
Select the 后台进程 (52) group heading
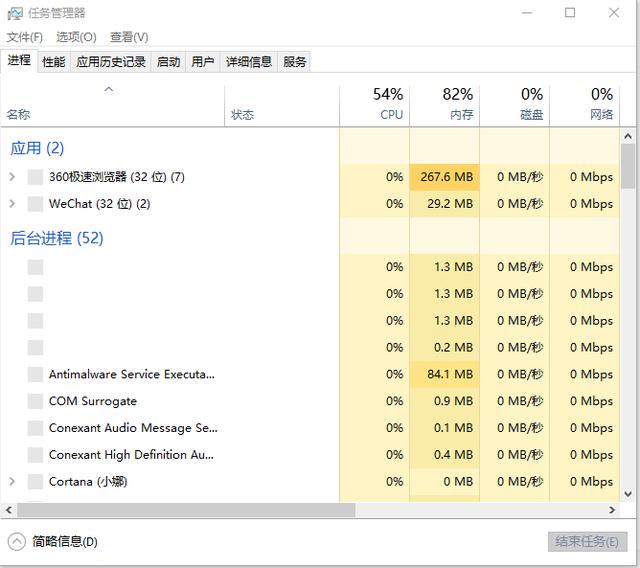pyautogui.click(x=57, y=238)
